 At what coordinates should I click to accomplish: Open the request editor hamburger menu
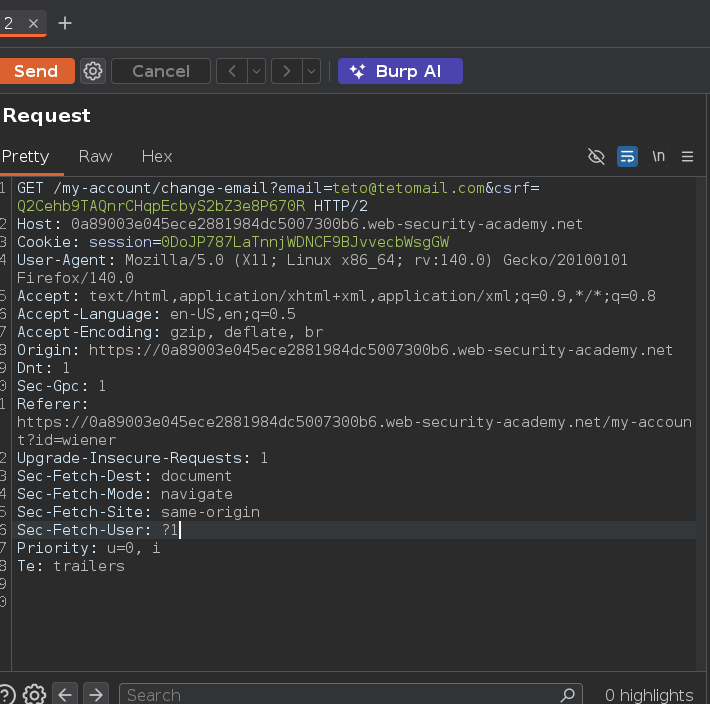point(687,157)
